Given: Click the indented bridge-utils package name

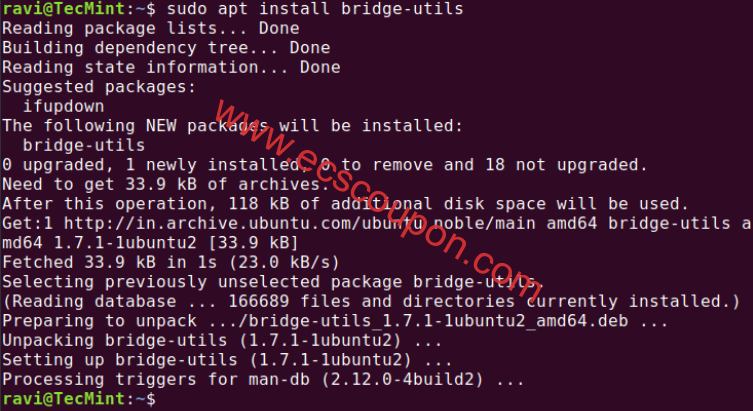Looking at the screenshot, I should [84, 145].
